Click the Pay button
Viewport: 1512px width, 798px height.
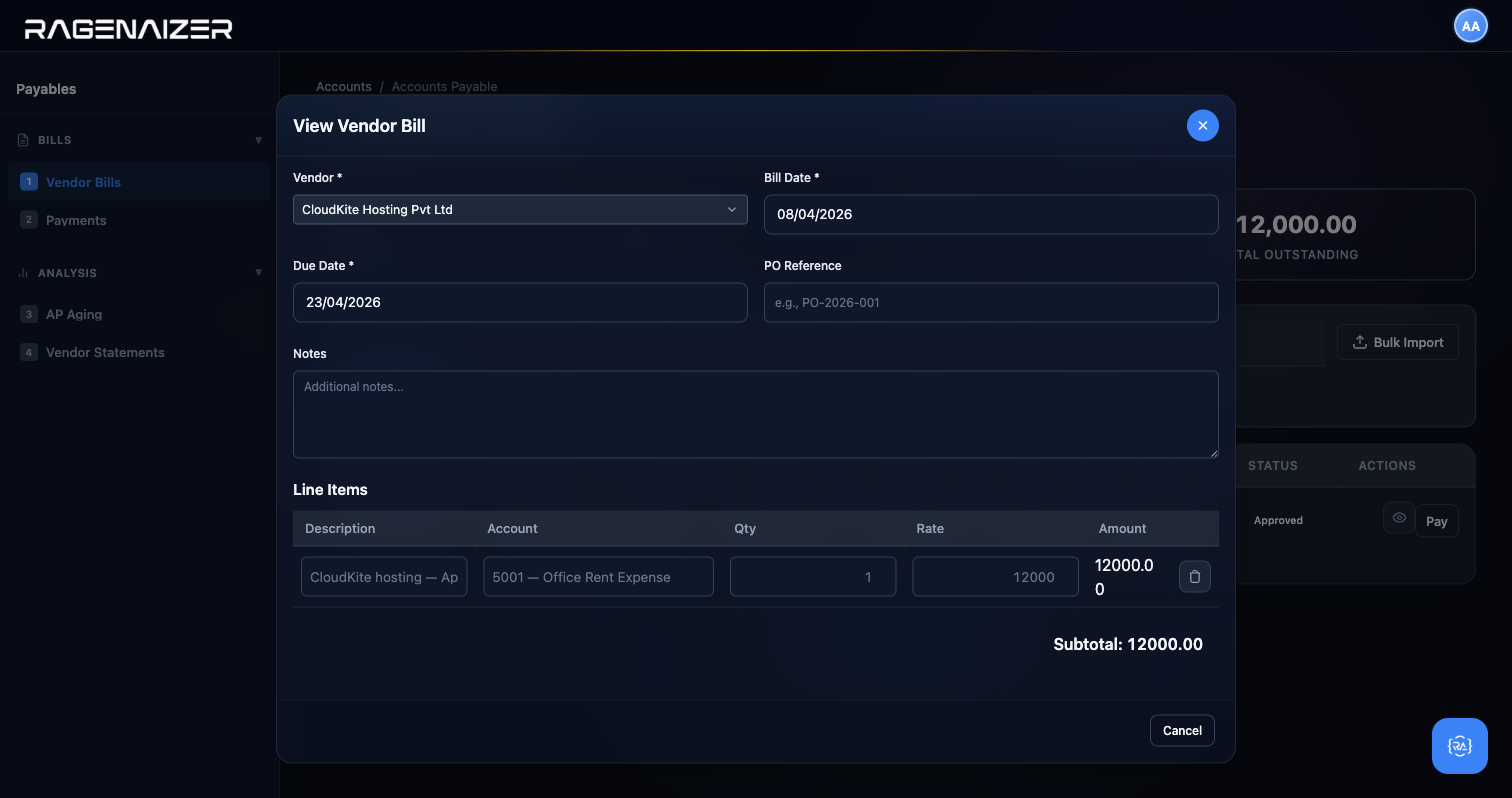click(x=1436, y=521)
